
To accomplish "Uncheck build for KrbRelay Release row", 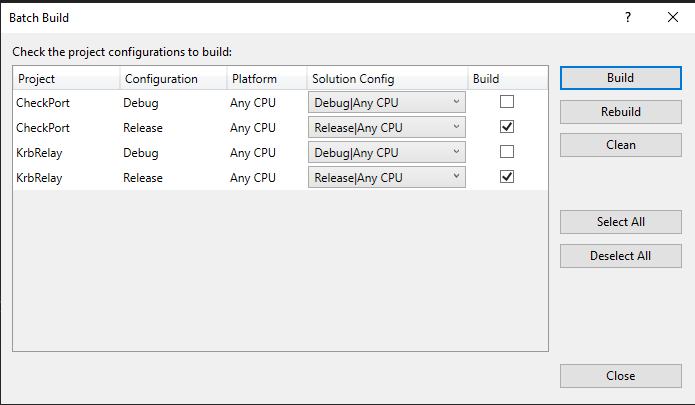I will point(507,177).
